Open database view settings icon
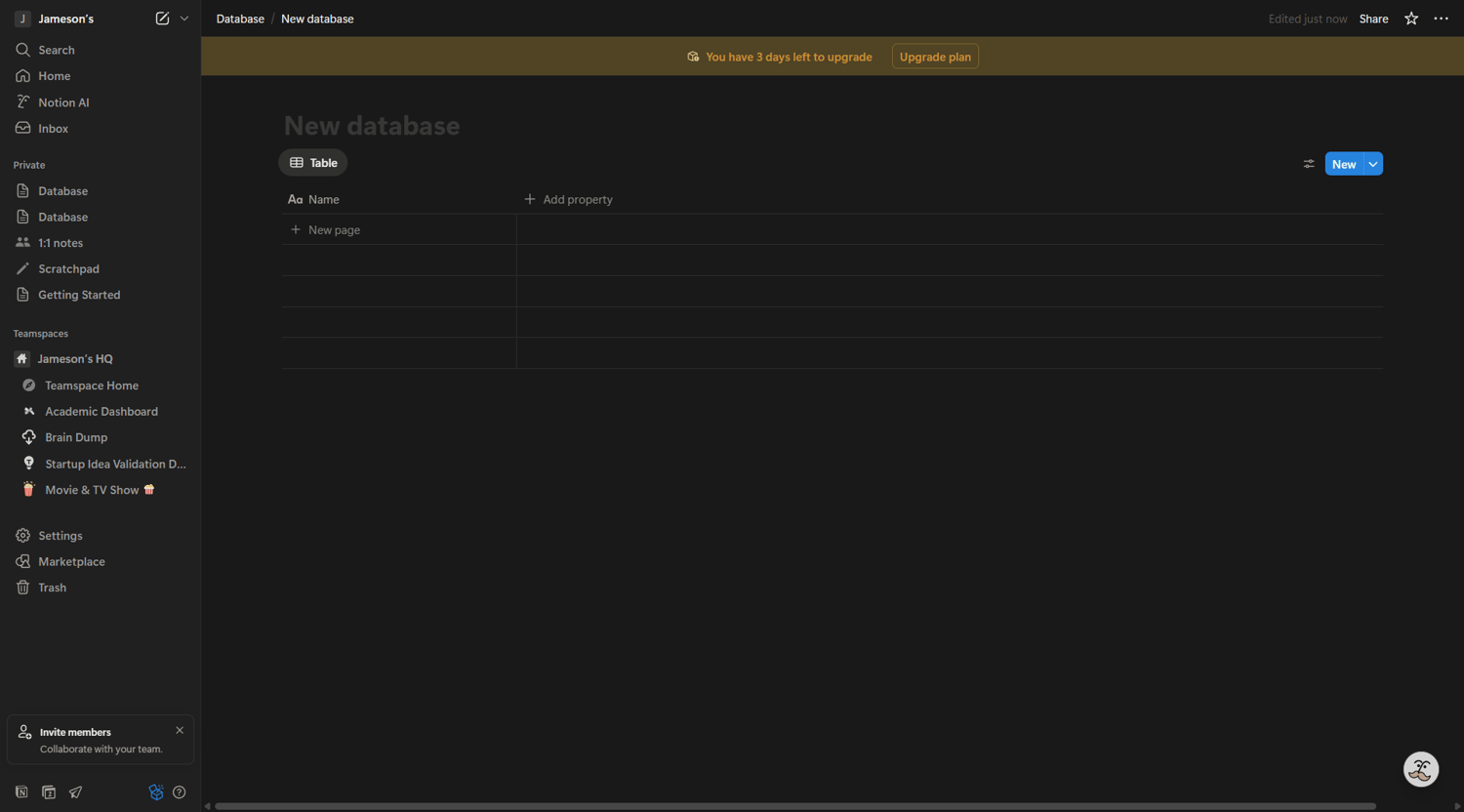 pos(1309,164)
